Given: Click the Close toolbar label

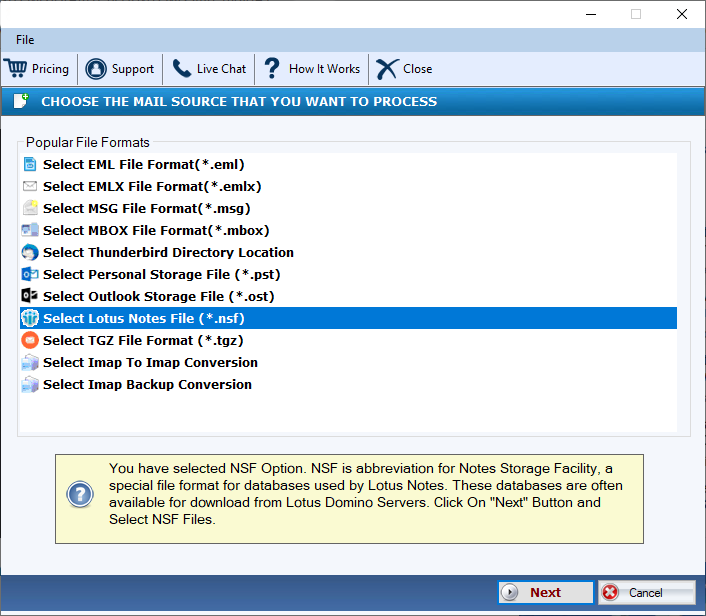Looking at the screenshot, I should (417, 69).
